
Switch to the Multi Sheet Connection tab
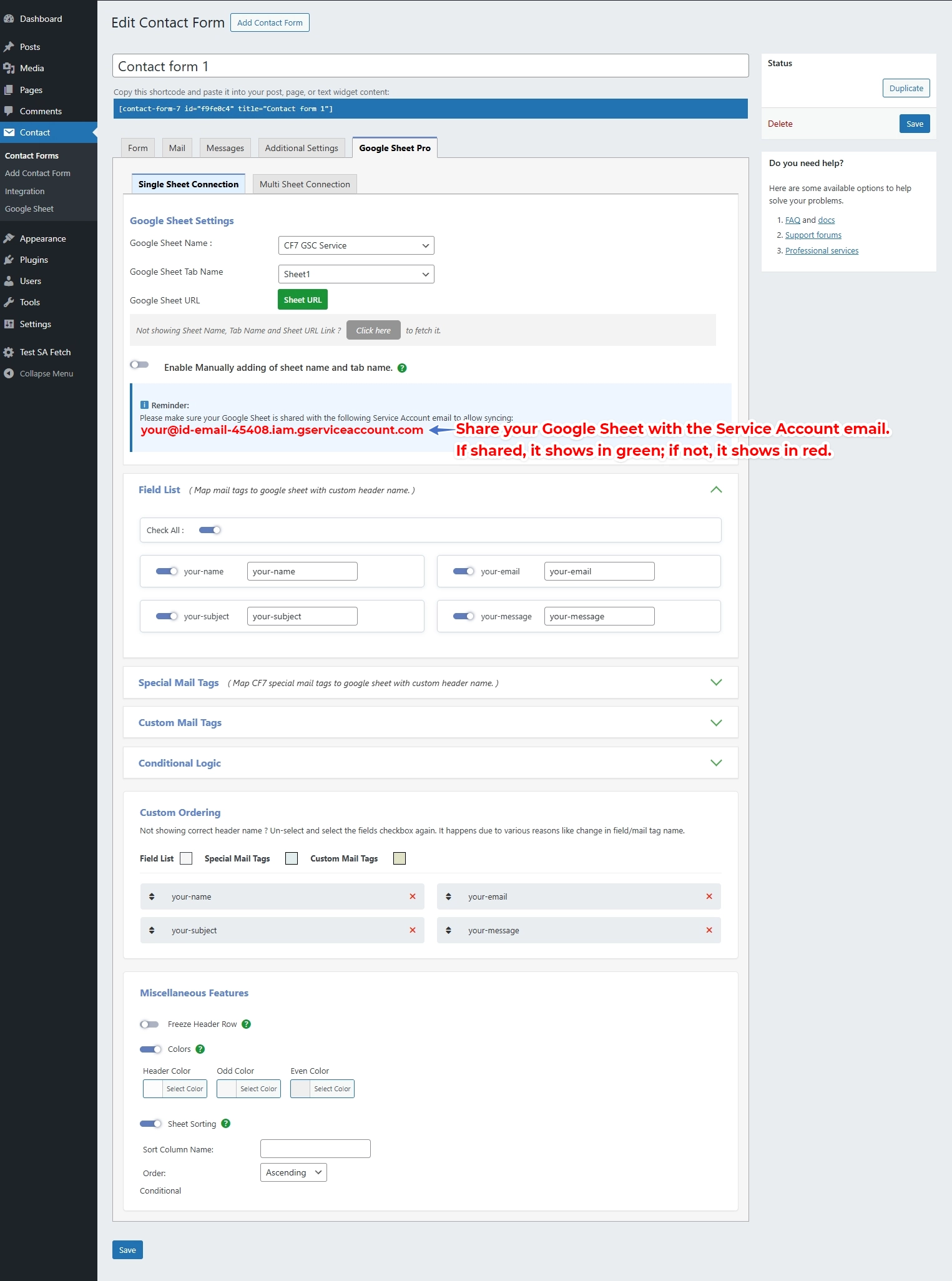pyautogui.click(x=305, y=184)
